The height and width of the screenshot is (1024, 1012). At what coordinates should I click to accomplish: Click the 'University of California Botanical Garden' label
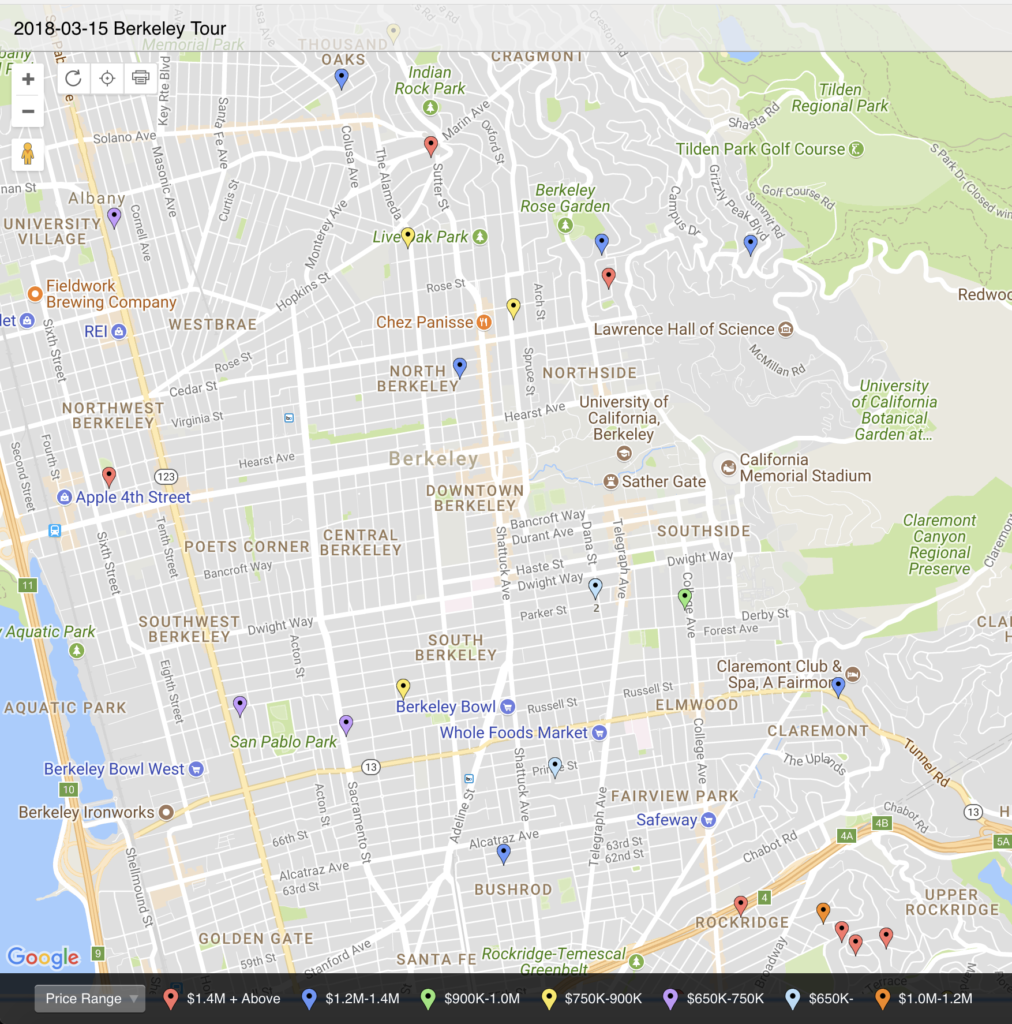pyautogui.click(x=894, y=410)
